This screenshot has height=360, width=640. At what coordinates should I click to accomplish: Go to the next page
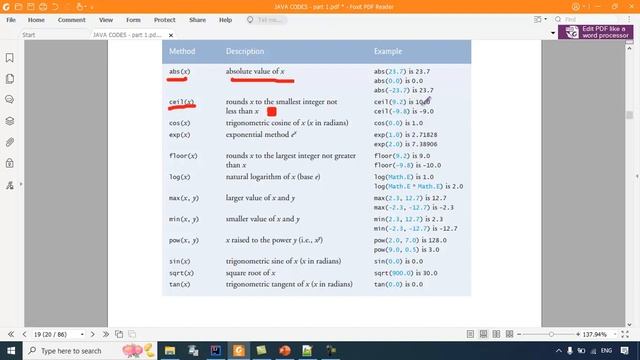[93, 334]
